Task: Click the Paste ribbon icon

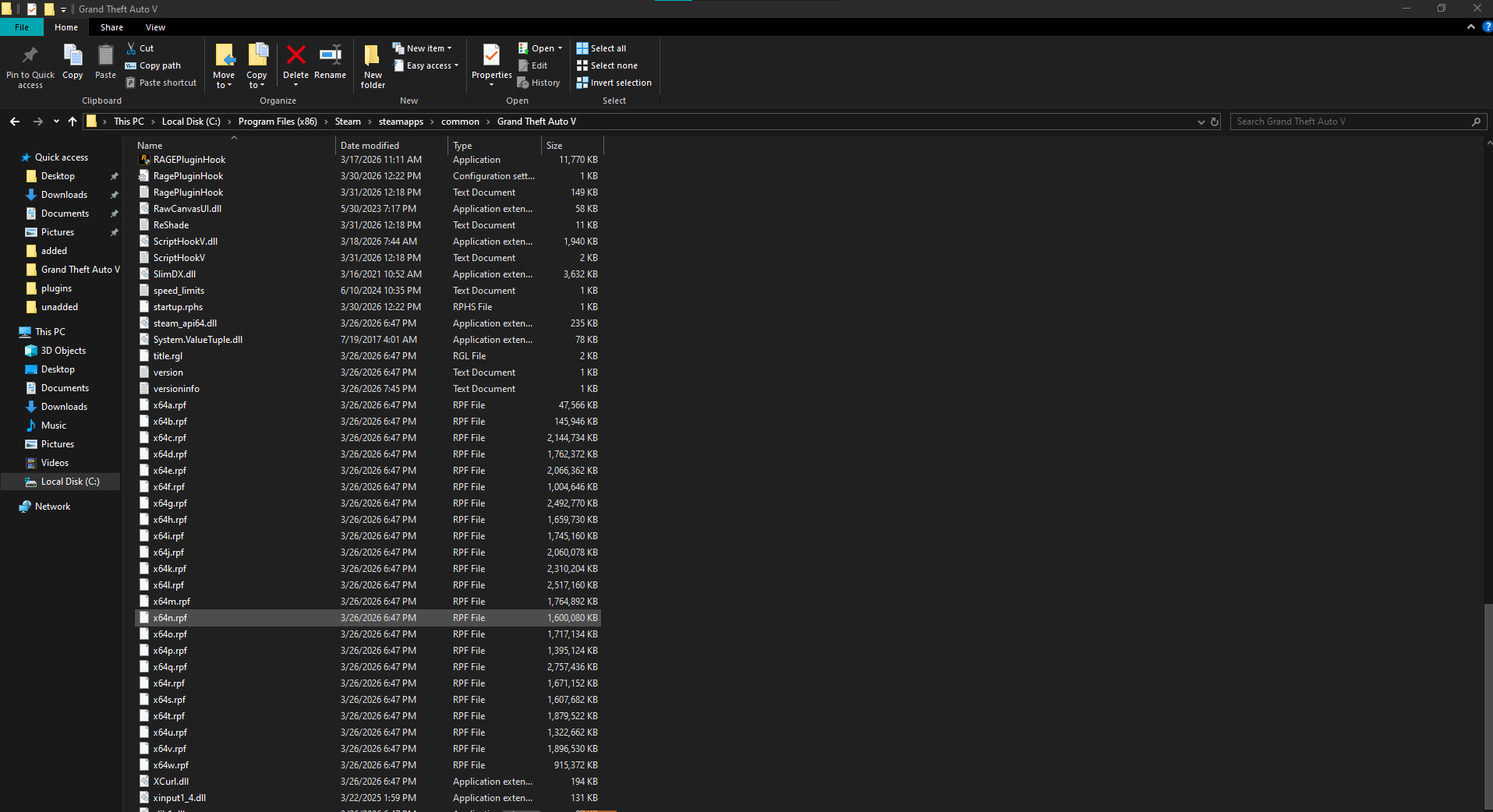Action: coord(105,56)
